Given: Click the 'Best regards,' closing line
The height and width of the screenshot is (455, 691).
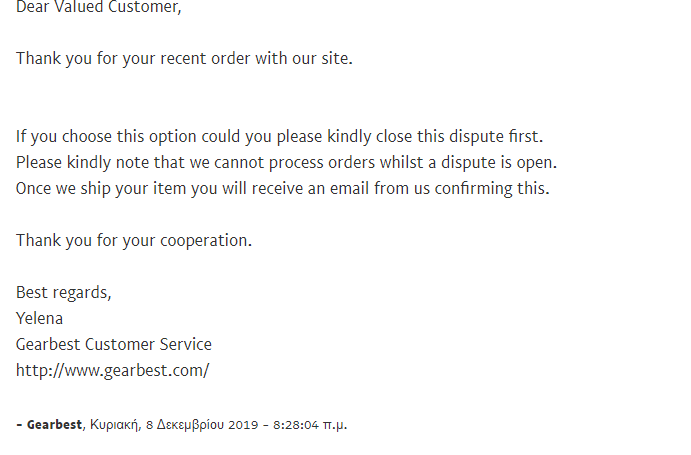Looking at the screenshot, I should pos(63,293).
